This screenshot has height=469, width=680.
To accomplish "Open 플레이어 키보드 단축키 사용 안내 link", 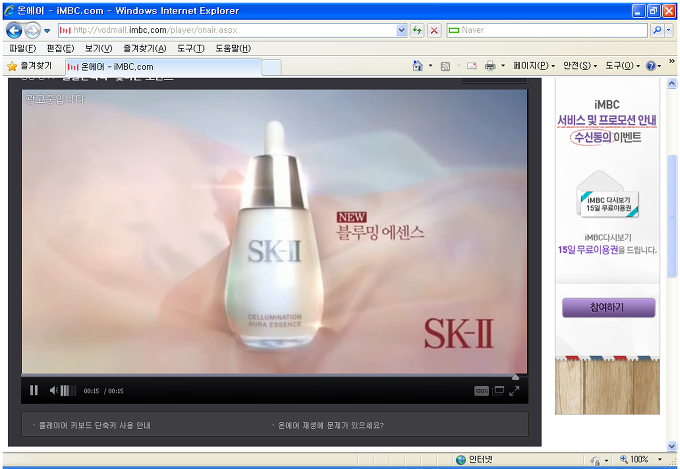I will [95, 425].
